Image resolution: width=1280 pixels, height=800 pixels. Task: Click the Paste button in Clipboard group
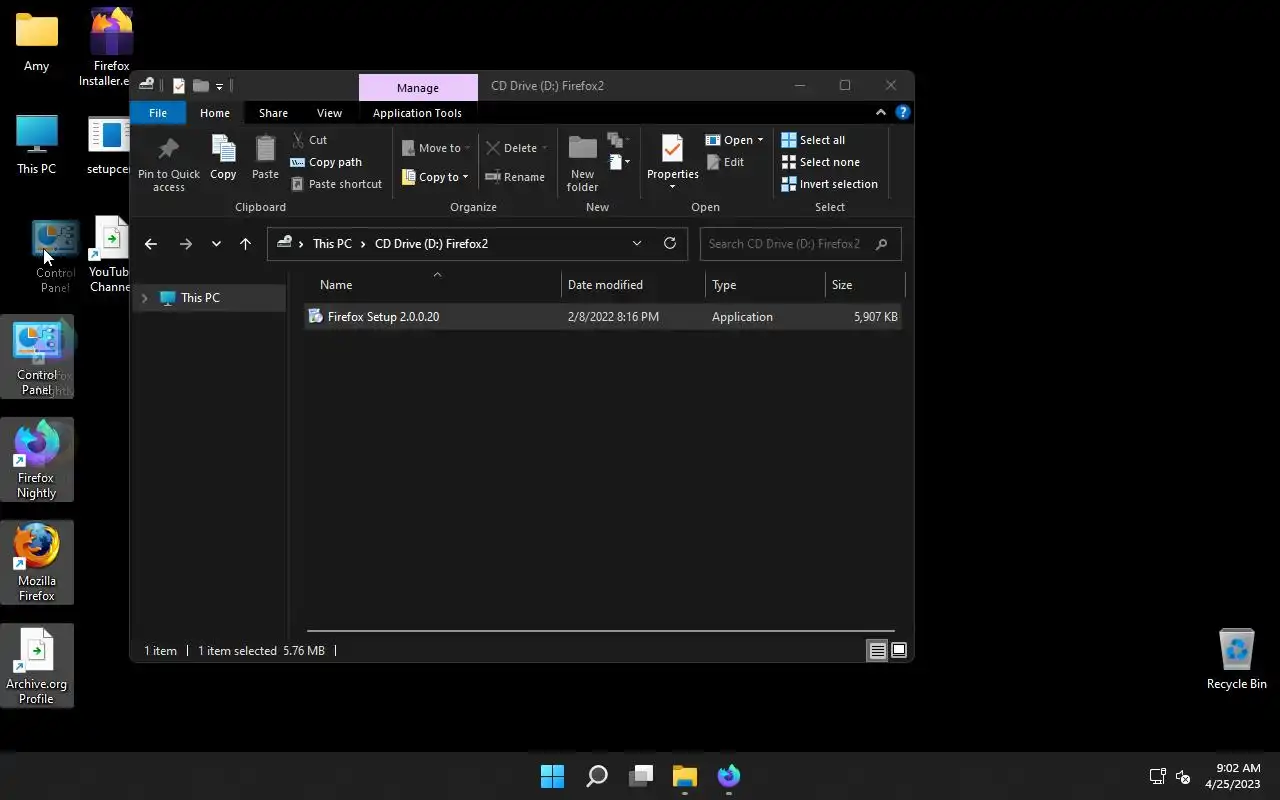pyautogui.click(x=265, y=159)
